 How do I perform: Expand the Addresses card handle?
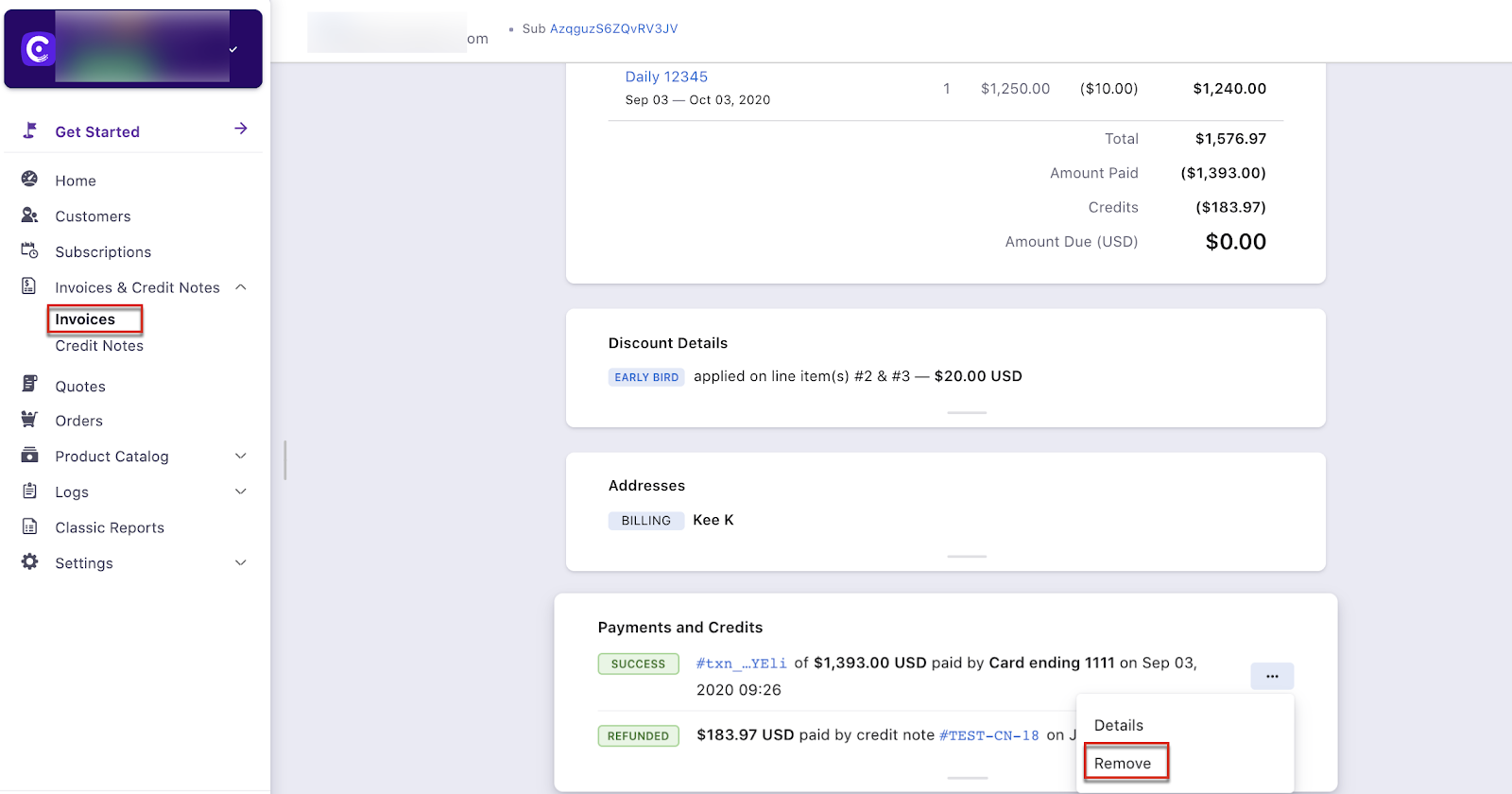point(967,557)
